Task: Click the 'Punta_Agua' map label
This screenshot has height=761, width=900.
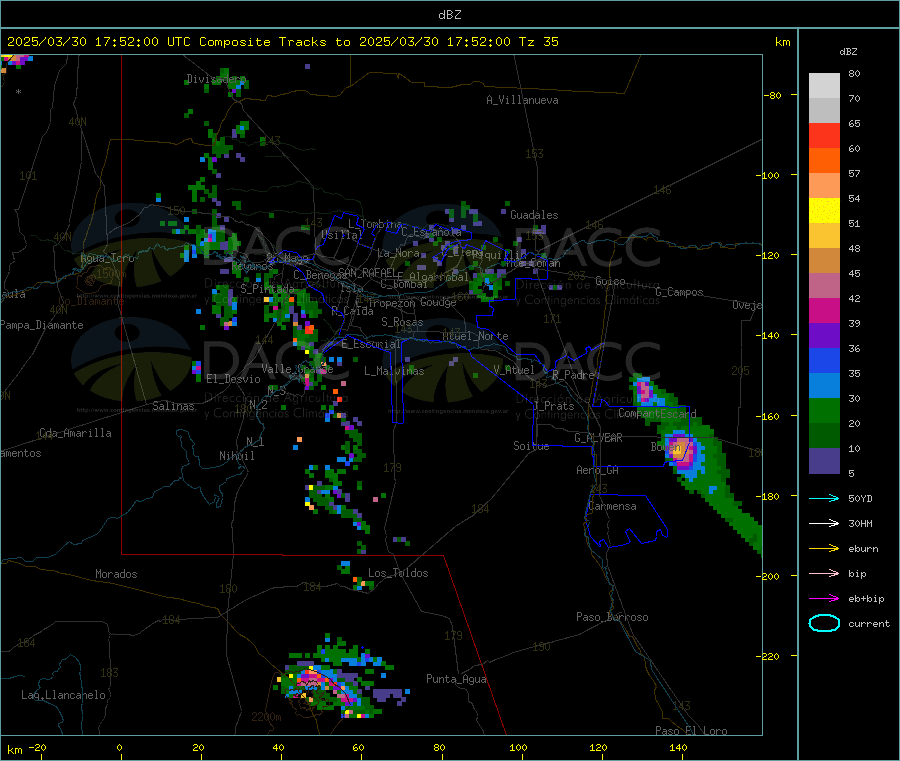Action: (456, 679)
